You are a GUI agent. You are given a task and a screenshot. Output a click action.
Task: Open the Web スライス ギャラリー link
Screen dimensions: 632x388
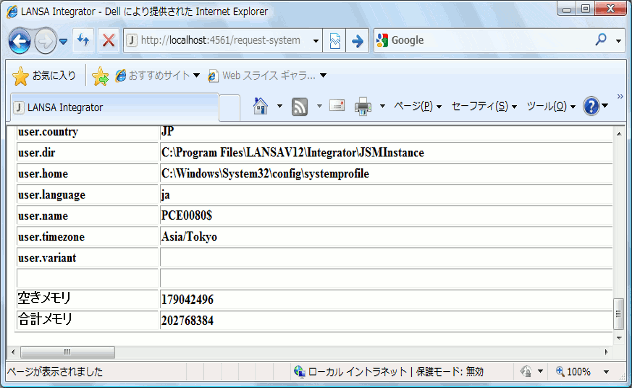pyautogui.click(x=261, y=75)
